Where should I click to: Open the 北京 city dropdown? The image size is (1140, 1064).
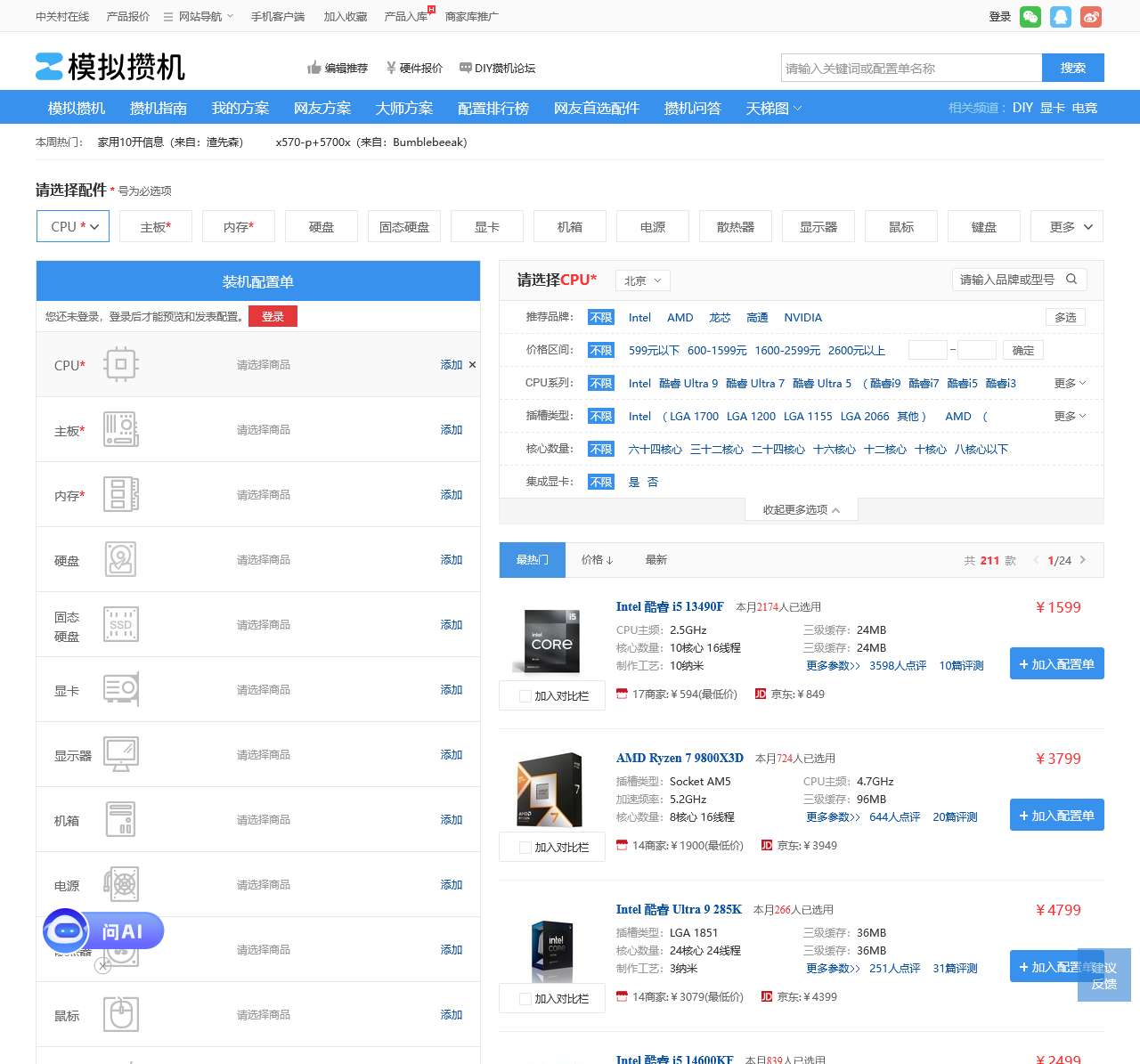[642, 281]
